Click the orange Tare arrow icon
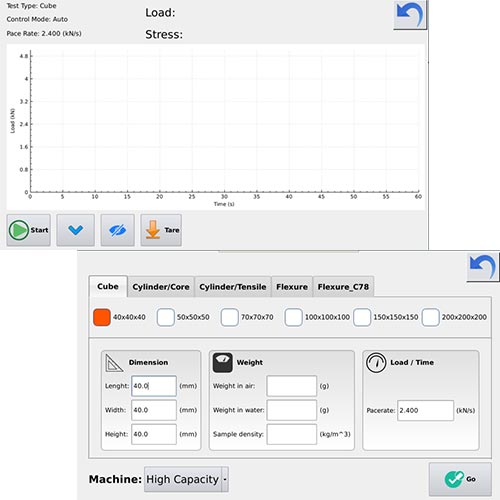 coord(153,230)
